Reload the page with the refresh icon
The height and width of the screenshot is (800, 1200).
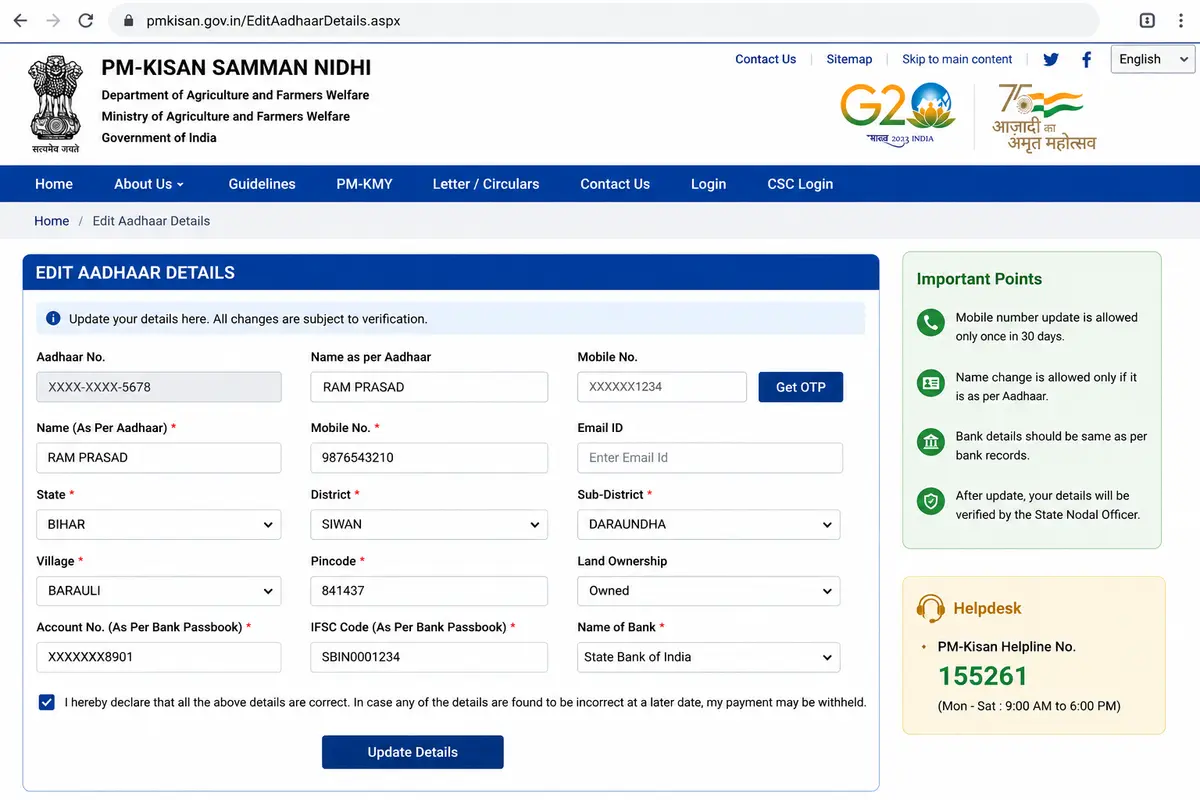pos(86,20)
